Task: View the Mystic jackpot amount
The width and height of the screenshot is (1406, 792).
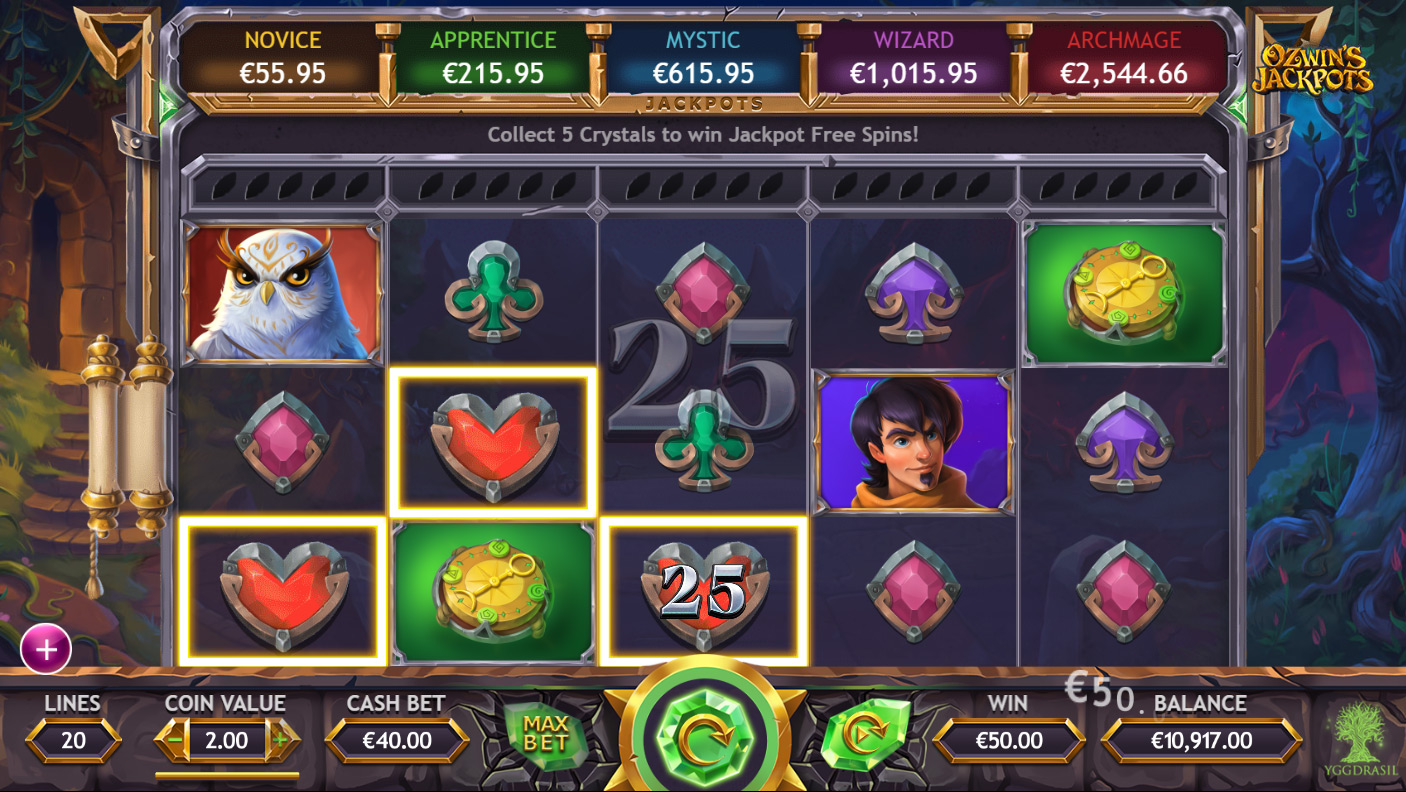Action: (x=703, y=73)
